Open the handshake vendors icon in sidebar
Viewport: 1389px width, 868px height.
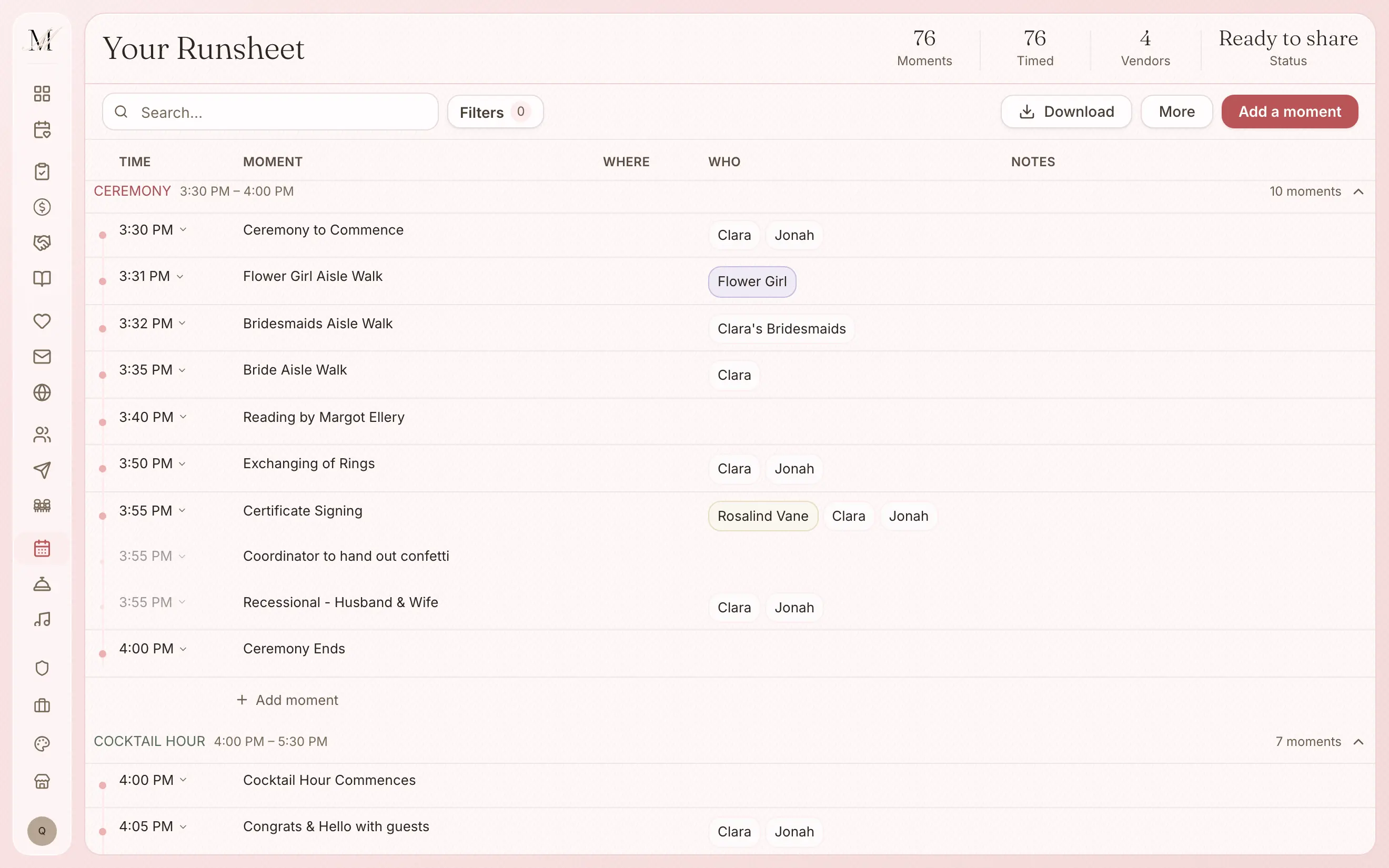coord(42,243)
